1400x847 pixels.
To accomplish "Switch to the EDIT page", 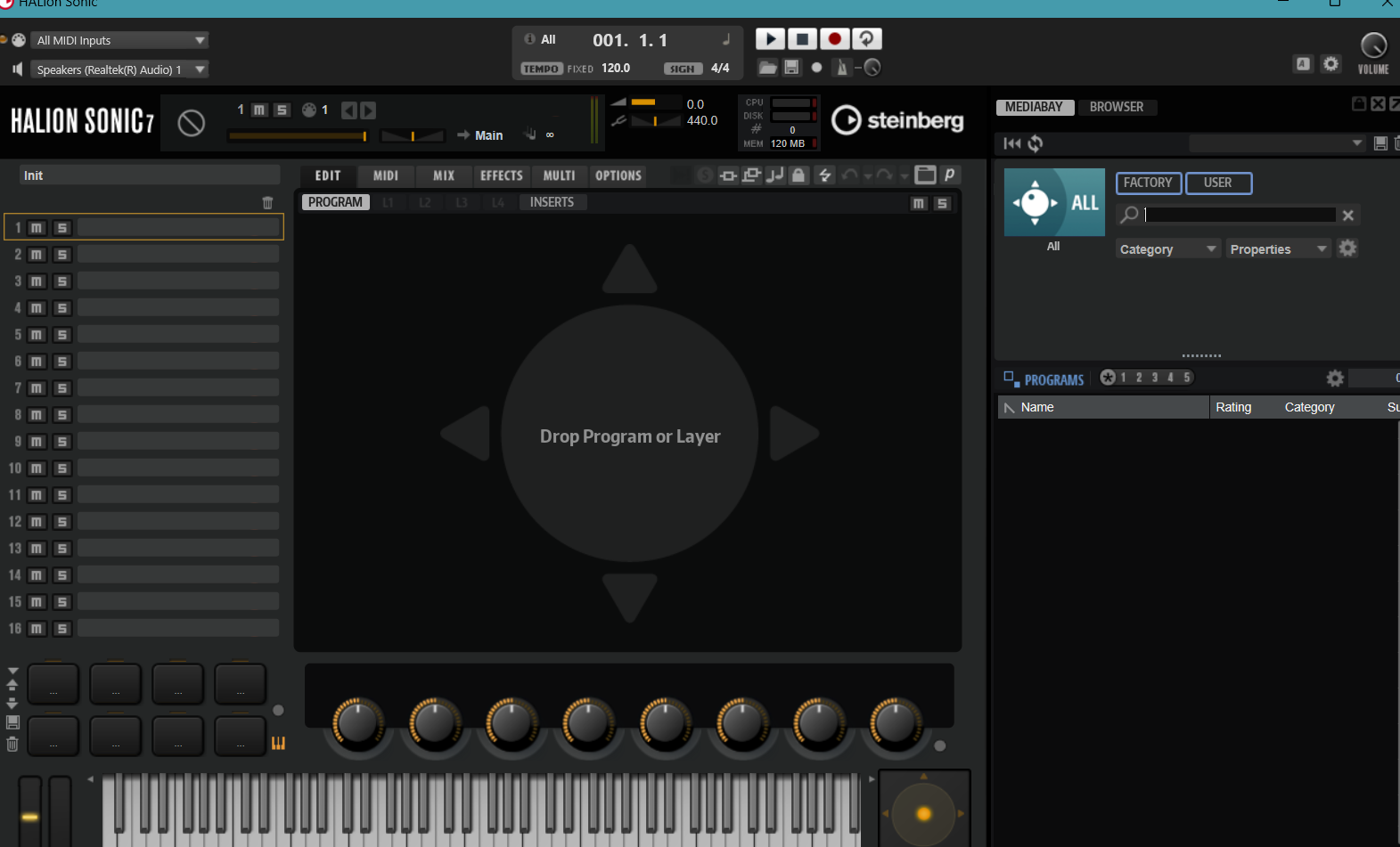I will pos(328,175).
